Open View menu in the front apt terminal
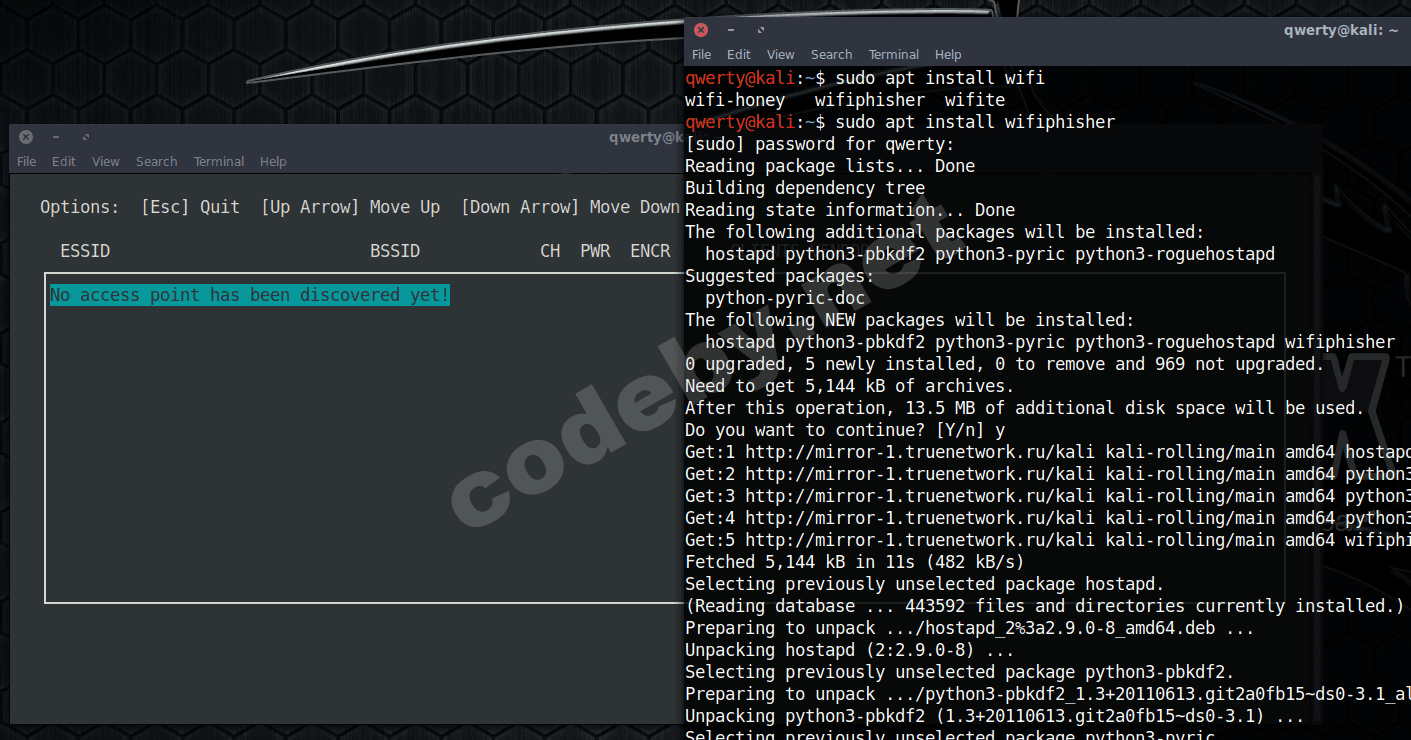1411x740 pixels. pyautogui.click(x=781, y=55)
